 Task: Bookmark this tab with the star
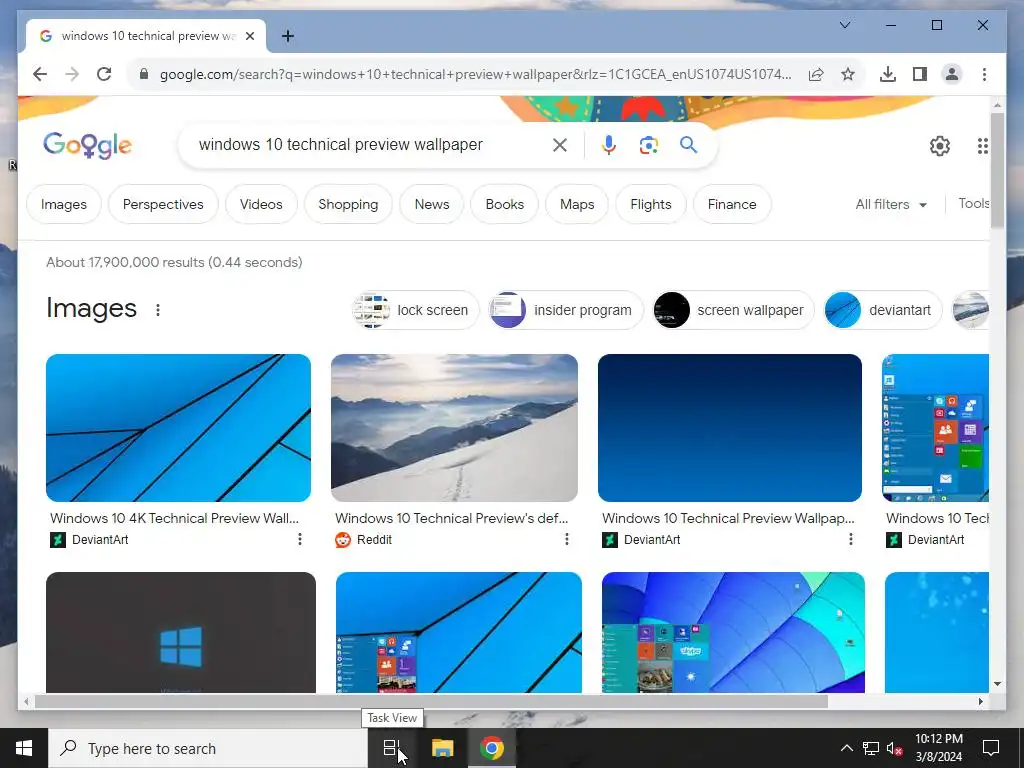point(848,74)
